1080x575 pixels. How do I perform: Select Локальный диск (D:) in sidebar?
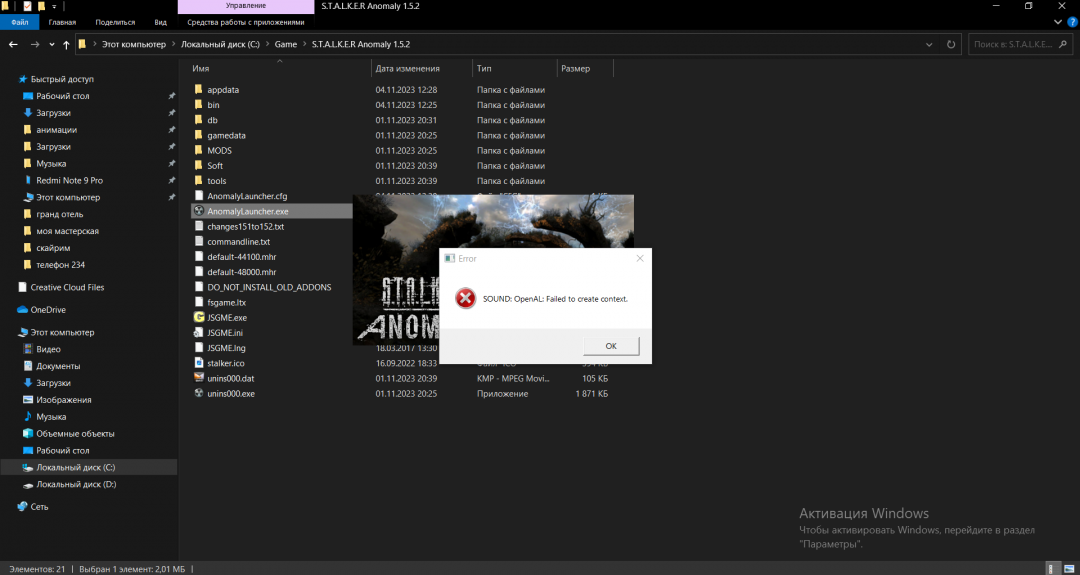[x=76, y=485]
